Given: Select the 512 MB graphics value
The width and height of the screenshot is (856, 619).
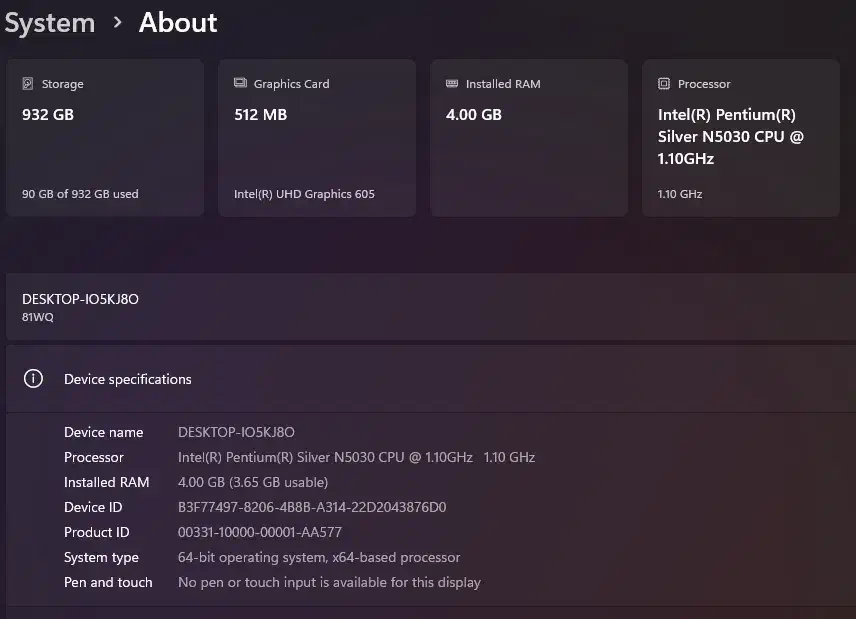Looking at the screenshot, I should [x=260, y=115].
